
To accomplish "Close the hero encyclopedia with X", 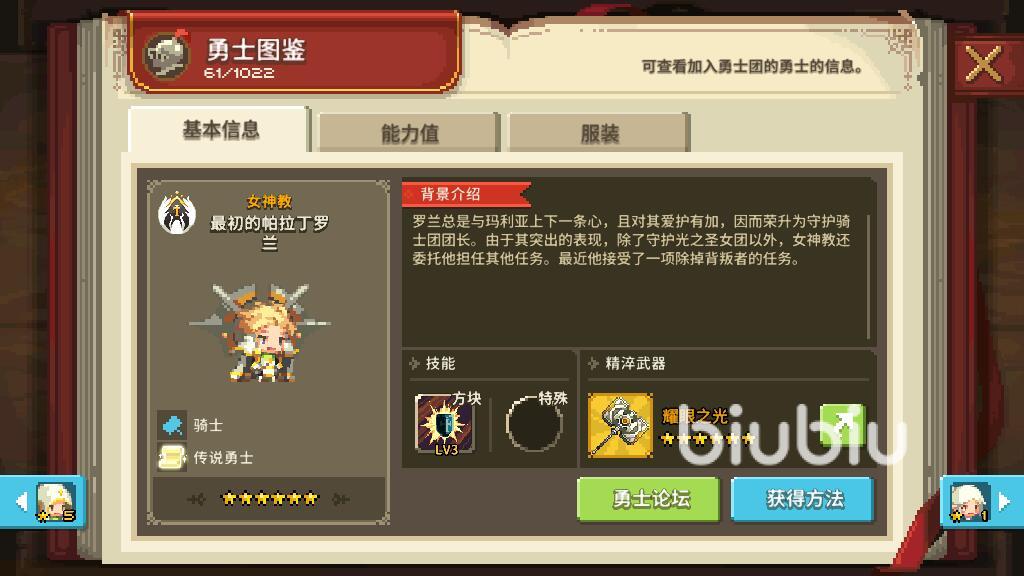I will 983,64.
